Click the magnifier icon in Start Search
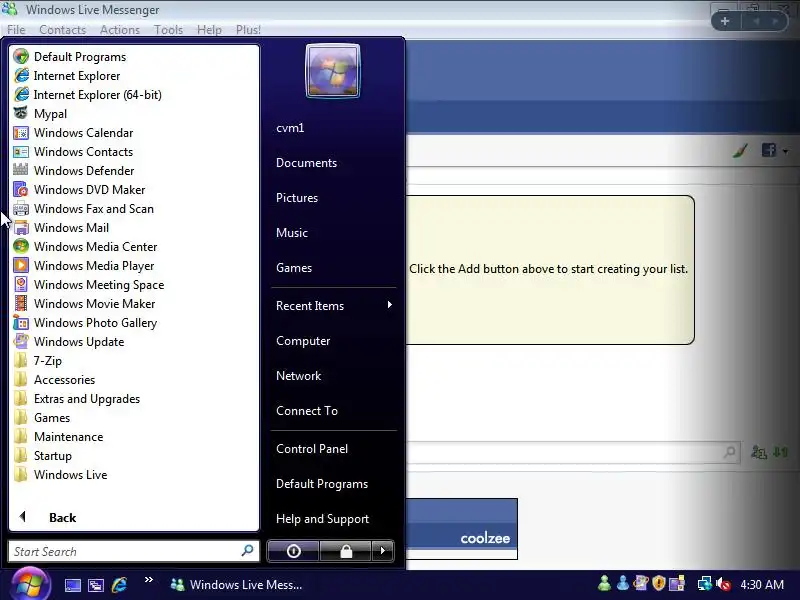800x600 pixels. (247, 551)
